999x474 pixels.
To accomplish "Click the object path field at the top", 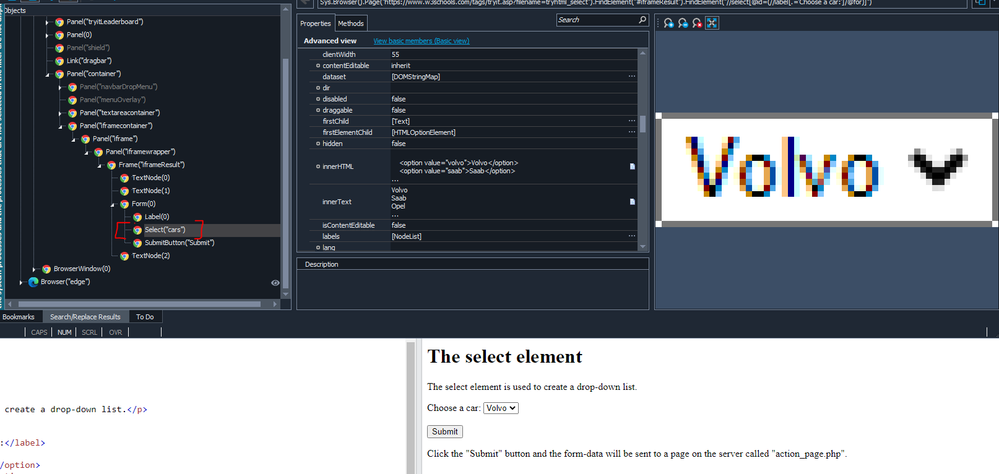I will 642,3.
